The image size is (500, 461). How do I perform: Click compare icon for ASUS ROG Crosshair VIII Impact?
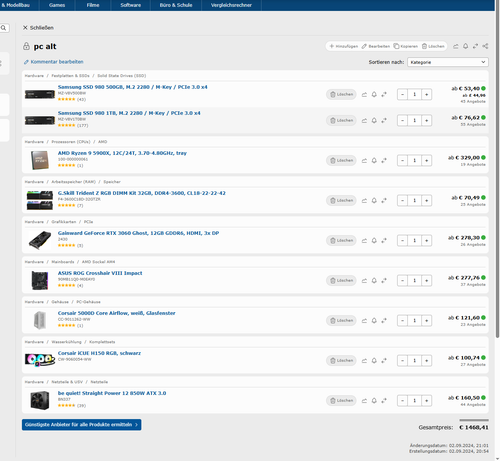(384, 281)
